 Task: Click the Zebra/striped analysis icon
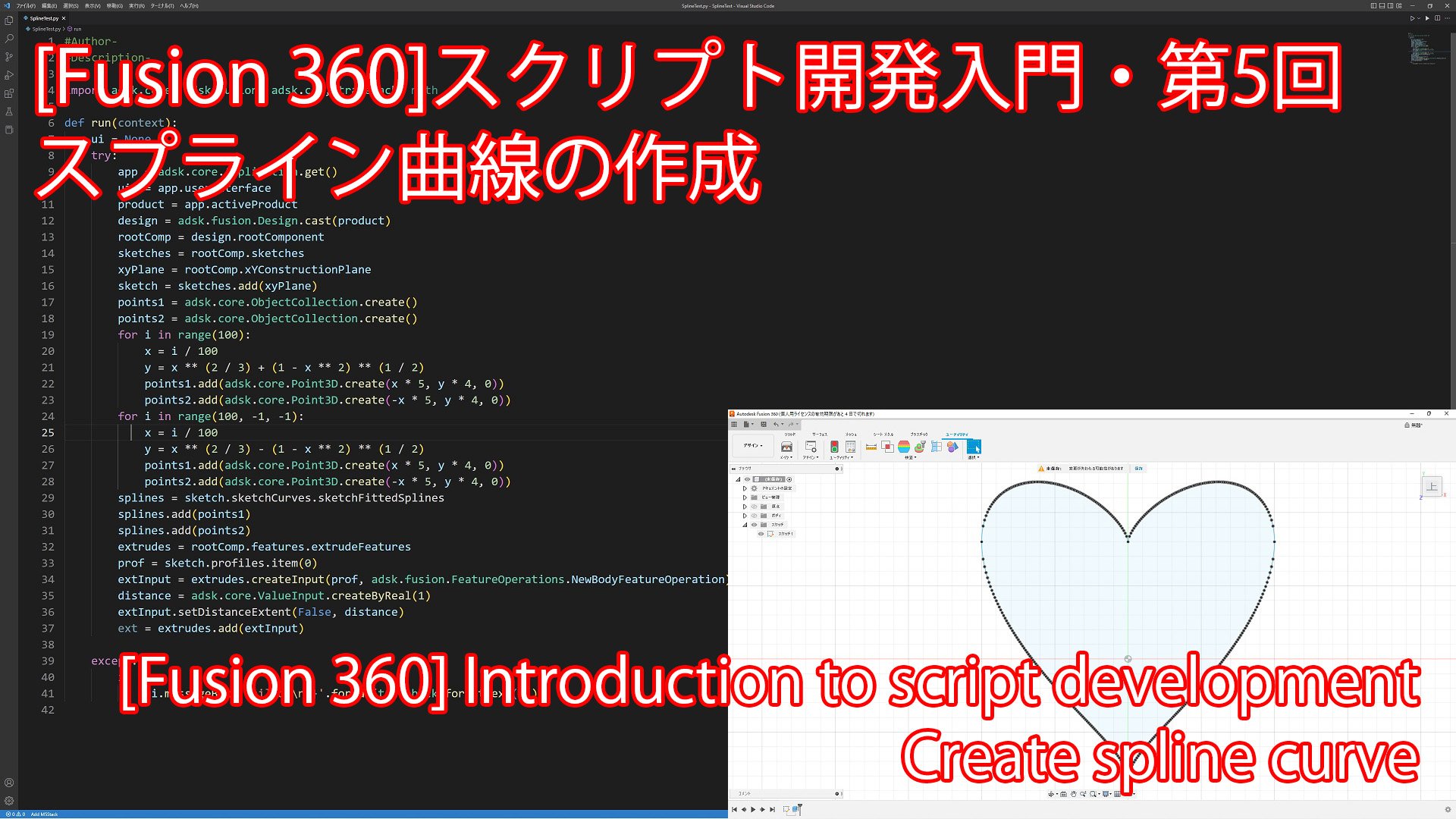[x=904, y=447]
